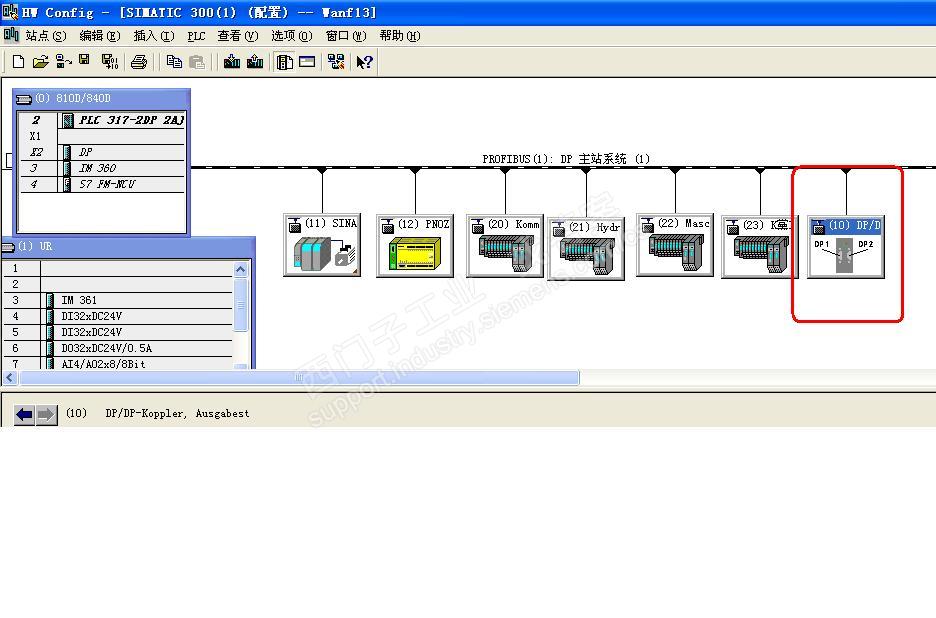Click the Print toolbar icon
The image size is (936, 618).
pos(139,62)
